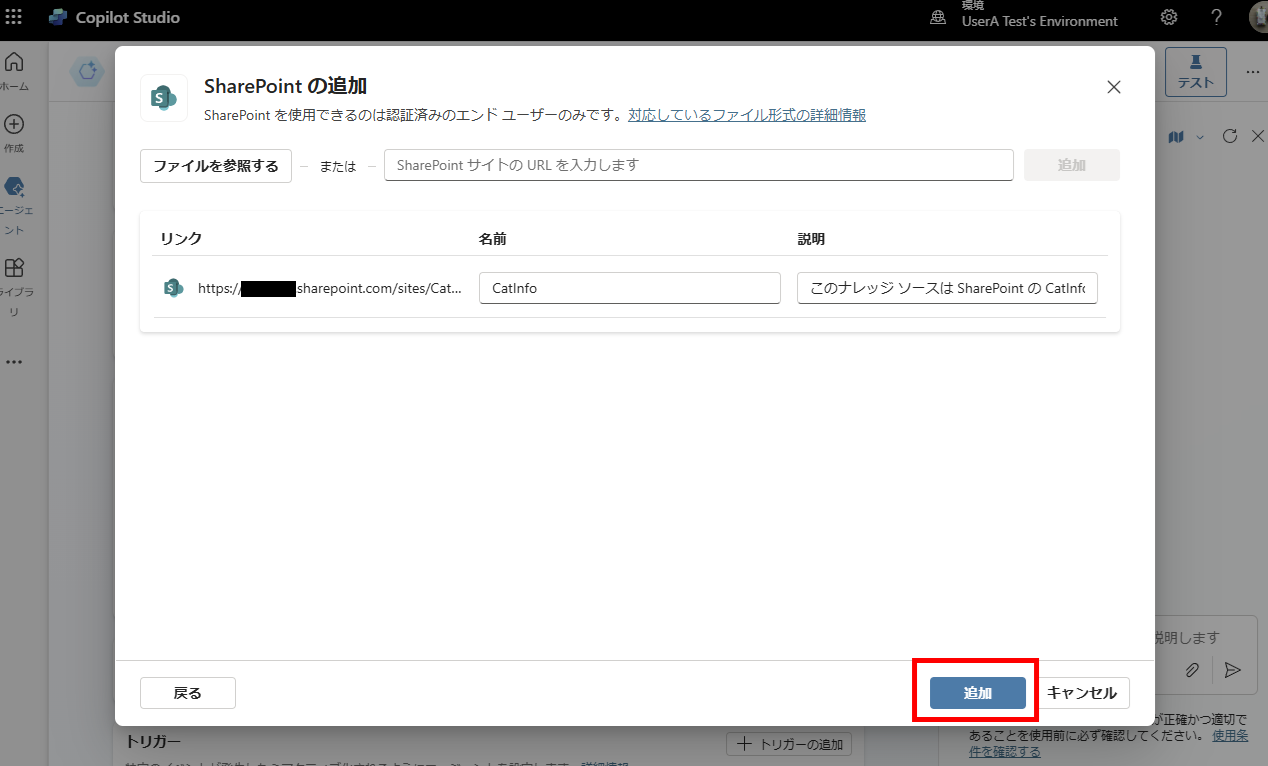Open the Microsoft app launcher grid
1268x766 pixels.
[14, 17]
